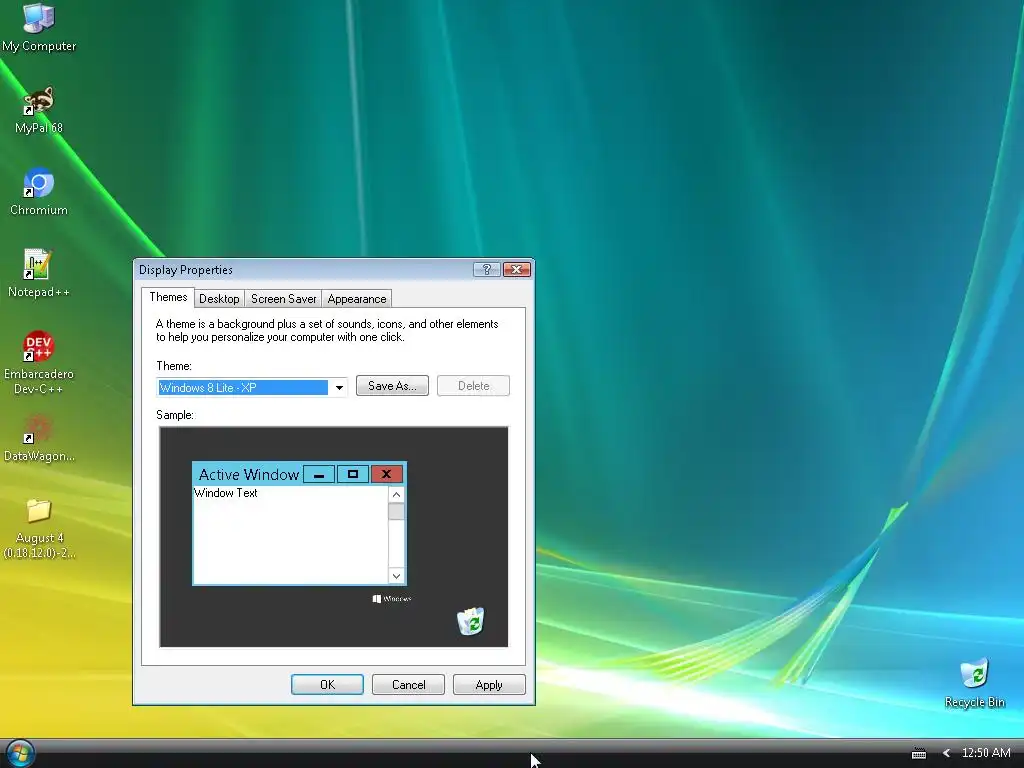Select the Recycle Bin on the desktop
This screenshot has height=768, width=1024.
click(974, 684)
